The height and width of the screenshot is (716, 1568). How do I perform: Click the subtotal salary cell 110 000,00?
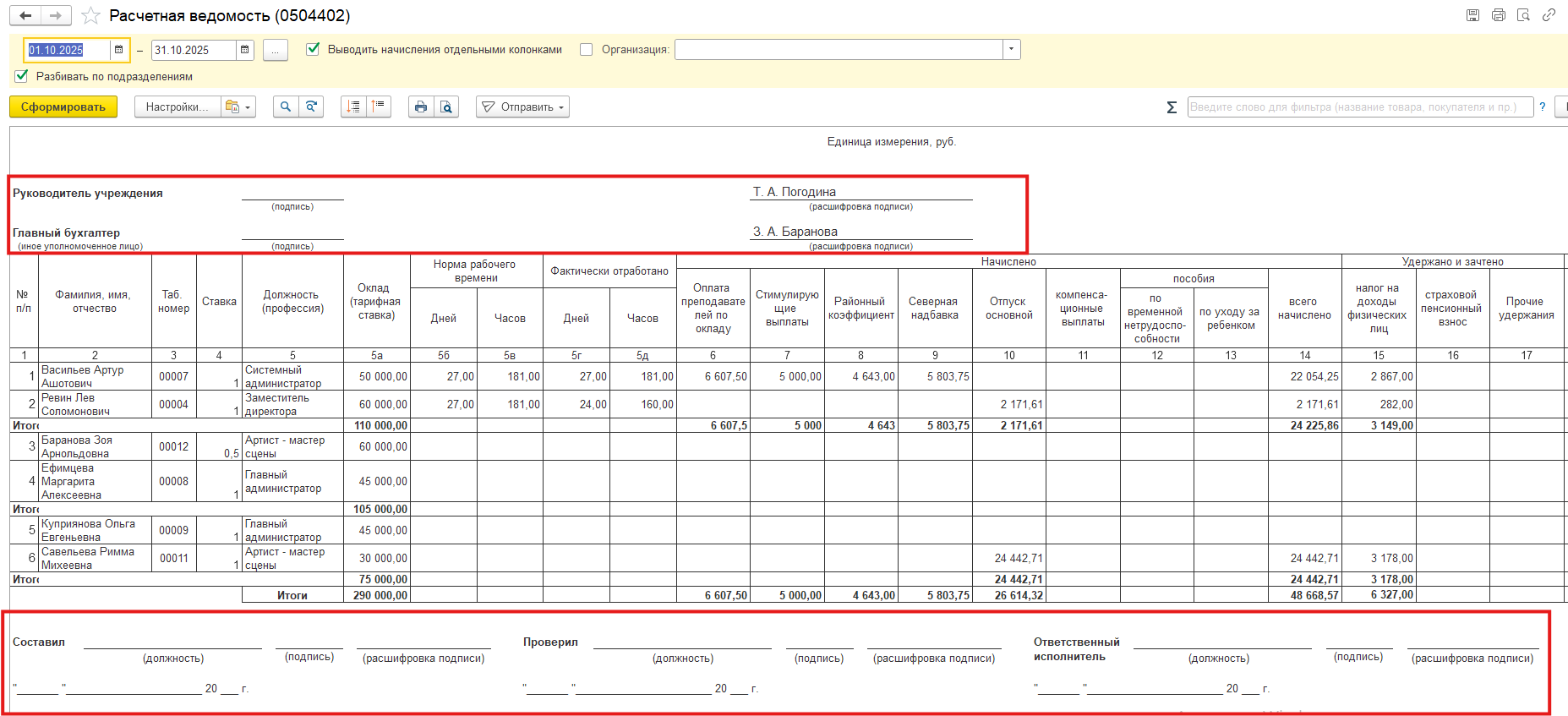click(x=377, y=425)
